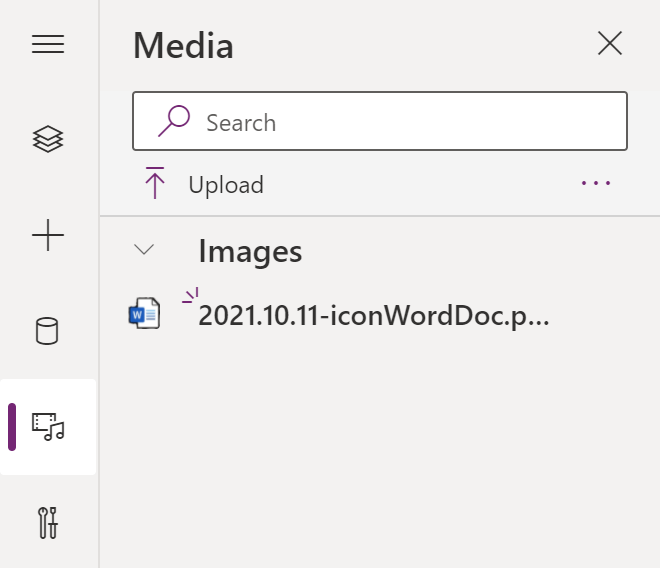Click the magnifier icon in Search box

174,121
